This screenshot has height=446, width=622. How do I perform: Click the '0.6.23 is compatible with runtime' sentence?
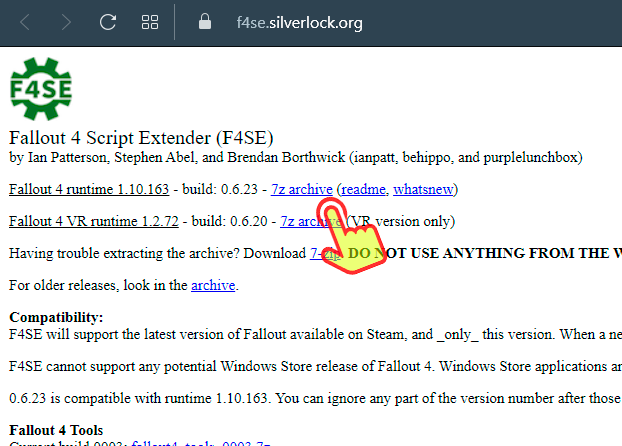point(315,398)
